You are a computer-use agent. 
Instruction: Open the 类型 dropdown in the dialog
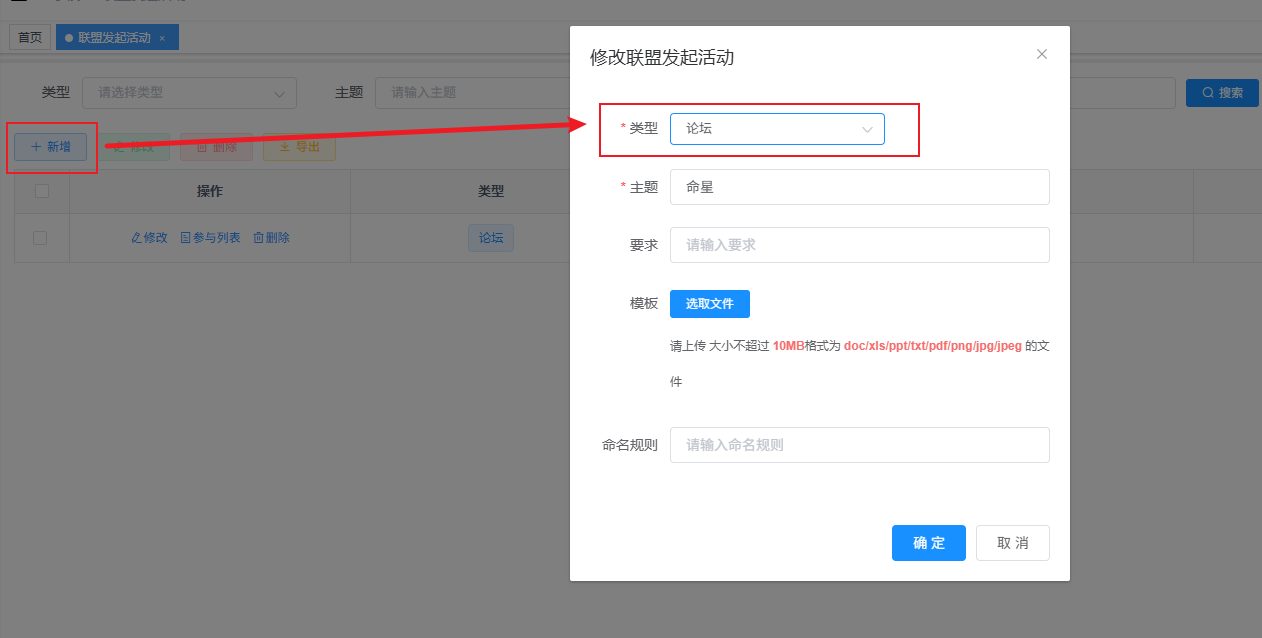click(x=777, y=129)
